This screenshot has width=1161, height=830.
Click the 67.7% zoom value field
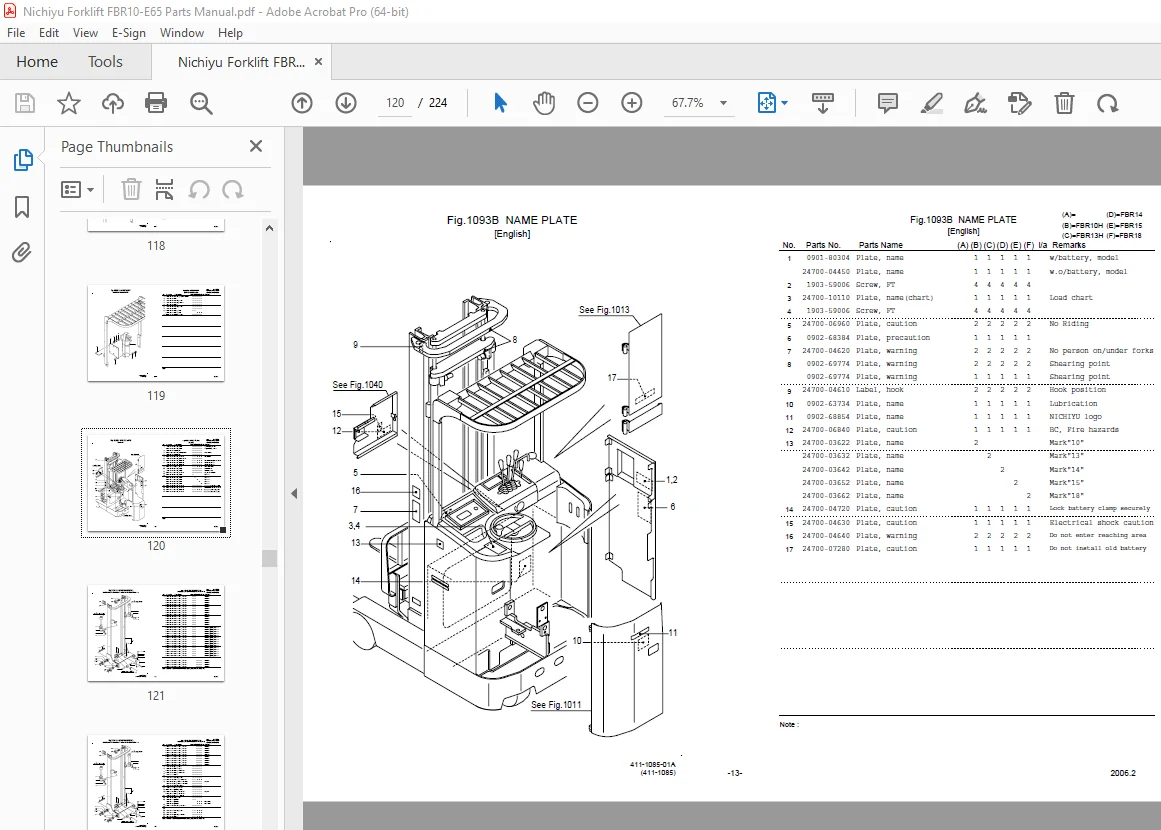[x=688, y=103]
